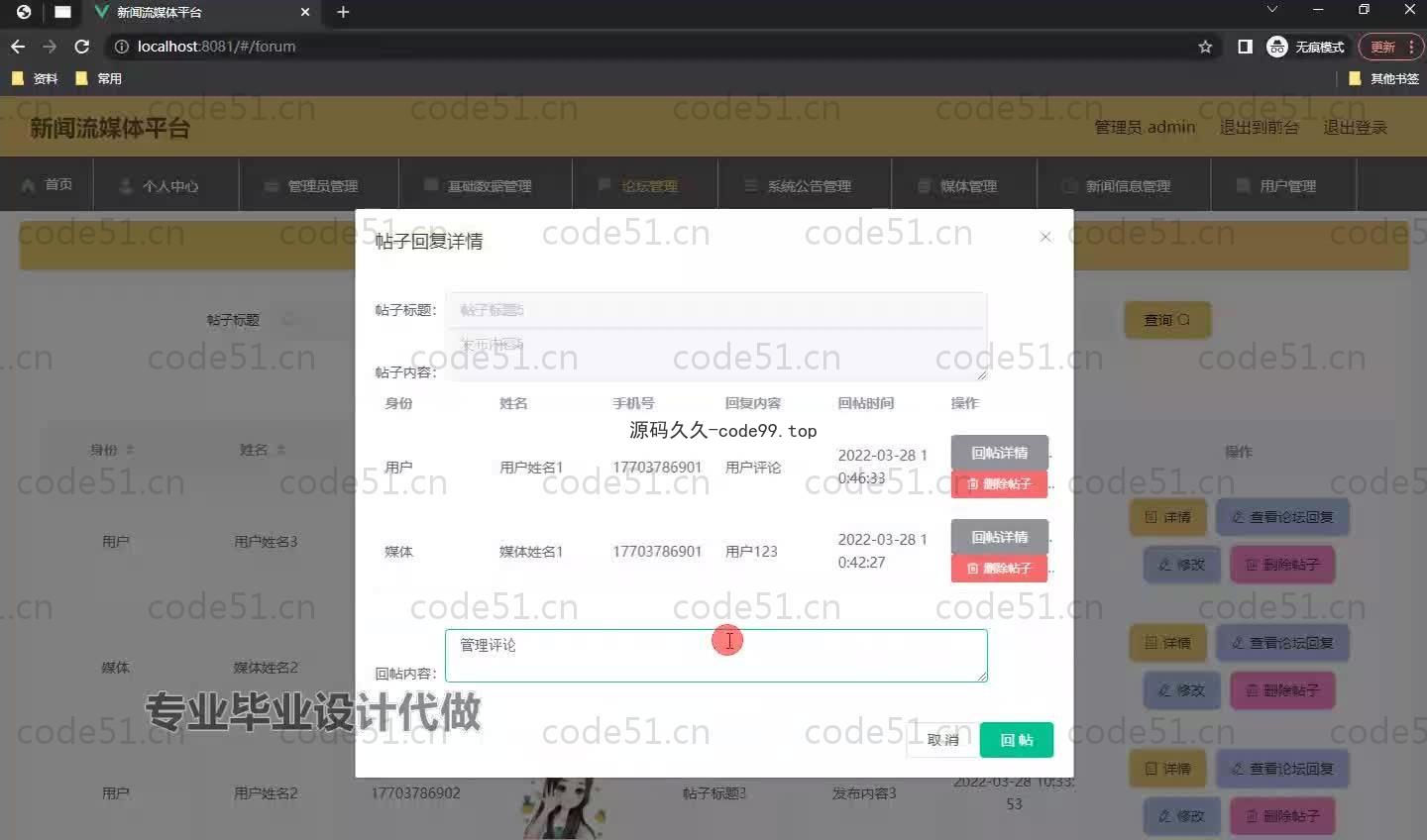Close the 新闻流媒体平台 tab
Image resolution: width=1427 pixels, height=840 pixels.
[x=305, y=12]
